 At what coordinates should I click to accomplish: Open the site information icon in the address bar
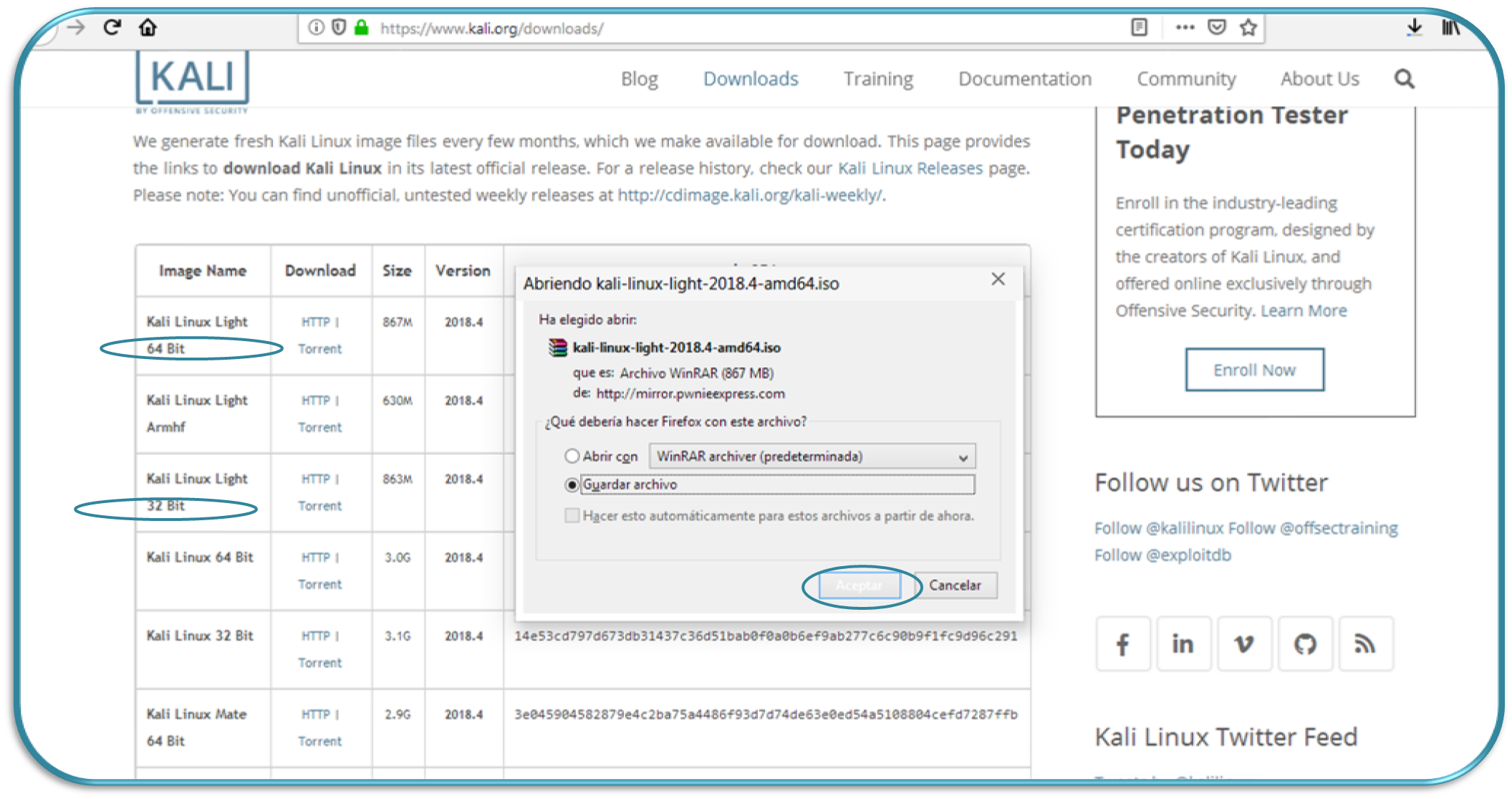click(315, 28)
